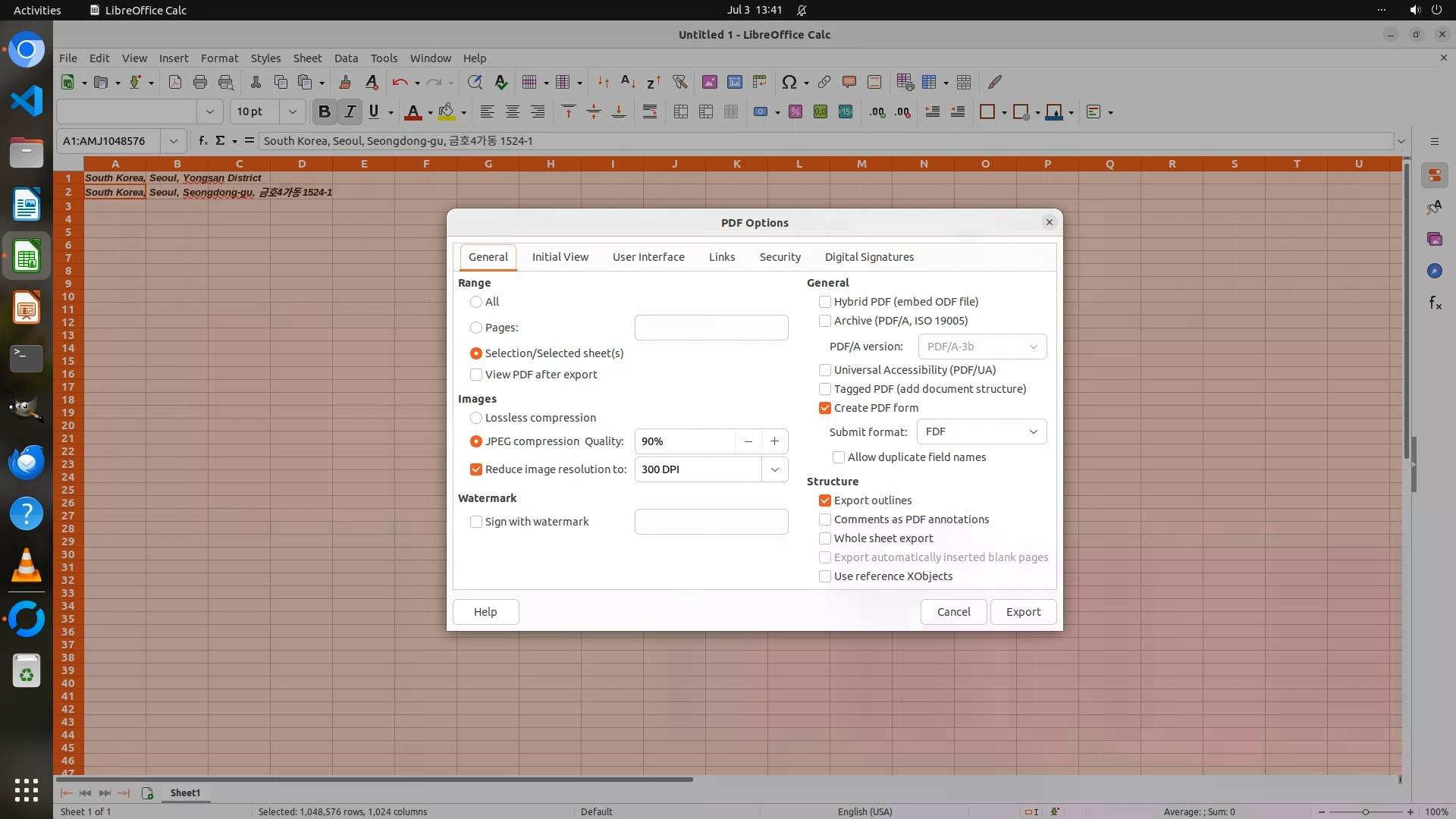The height and width of the screenshot is (819, 1456).
Task: Open the Functions sidebar panel icon
Action: coord(1435,303)
